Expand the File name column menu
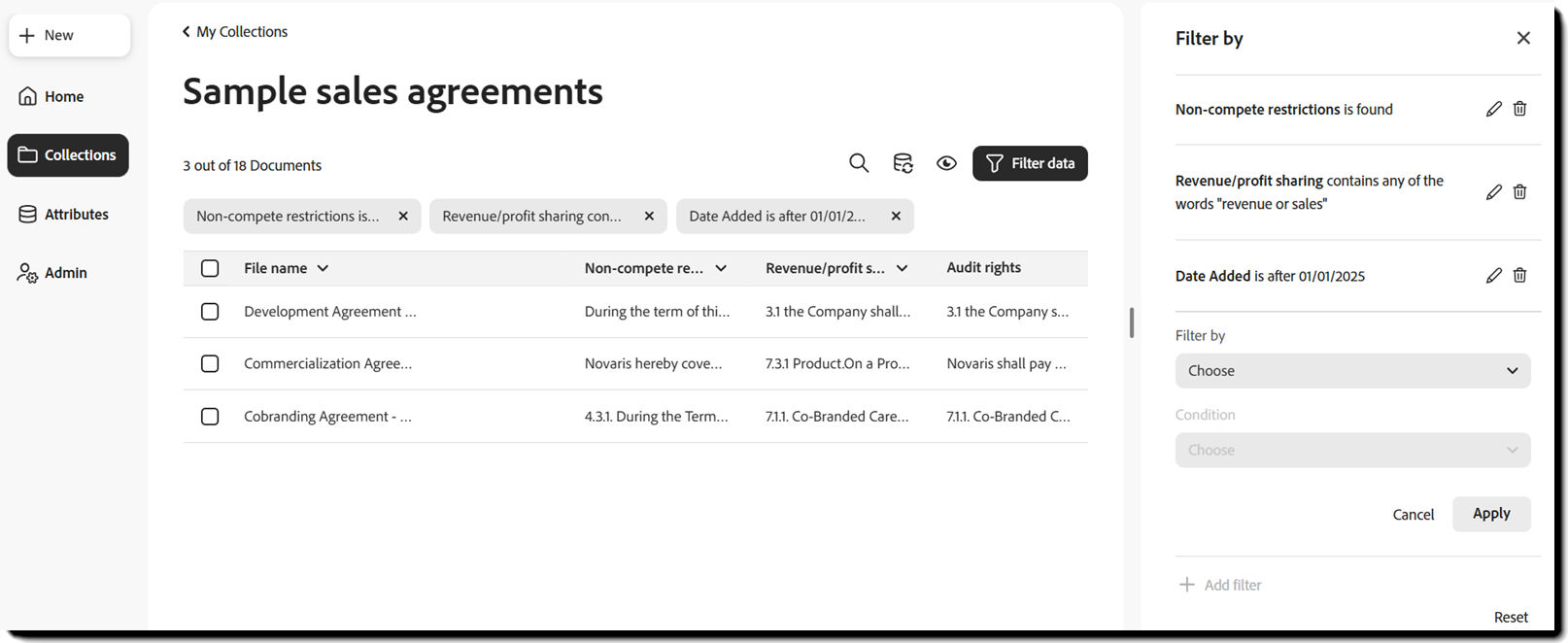The width and height of the screenshot is (1568, 643). tap(323, 268)
